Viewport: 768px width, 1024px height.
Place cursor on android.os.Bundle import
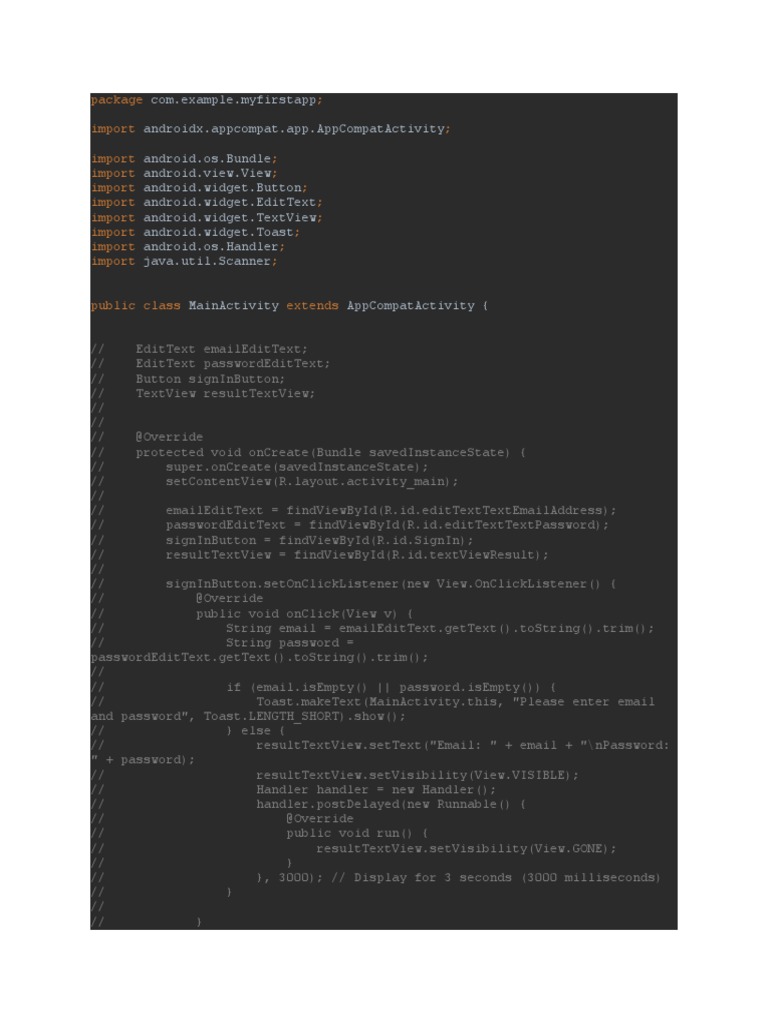point(184,159)
